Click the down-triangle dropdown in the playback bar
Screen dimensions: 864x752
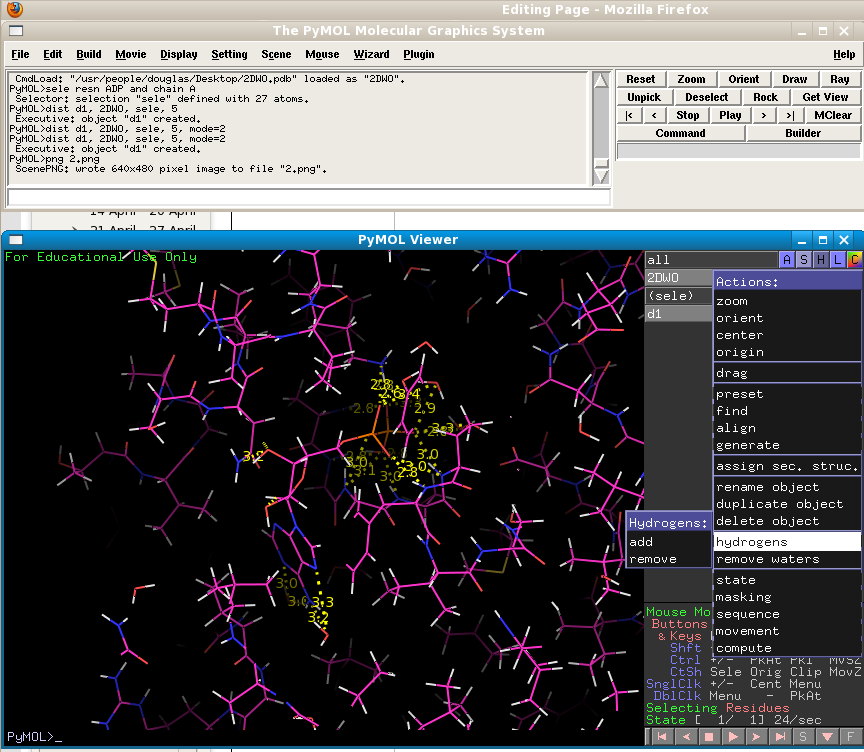[x=827, y=737]
